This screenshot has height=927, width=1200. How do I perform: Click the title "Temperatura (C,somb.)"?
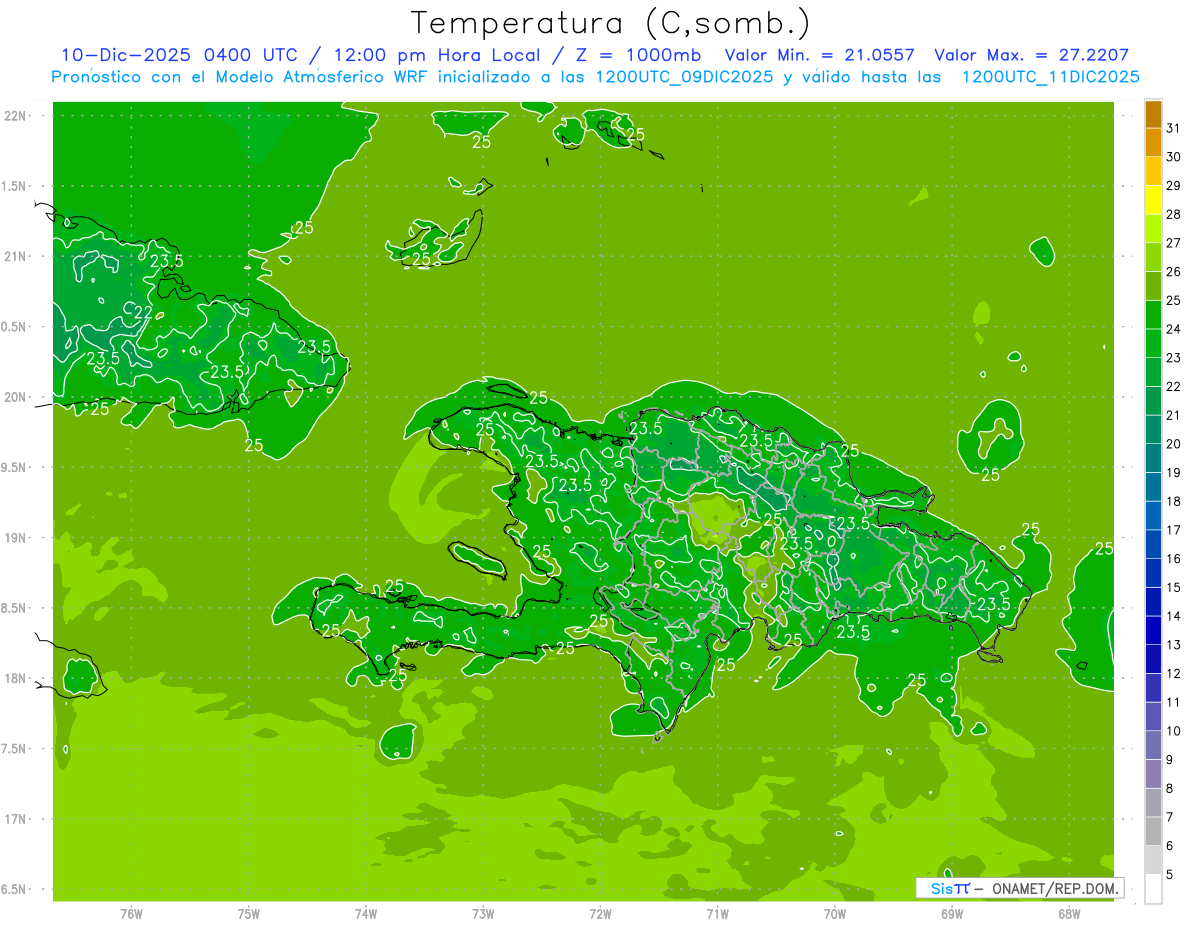tap(610, 23)
